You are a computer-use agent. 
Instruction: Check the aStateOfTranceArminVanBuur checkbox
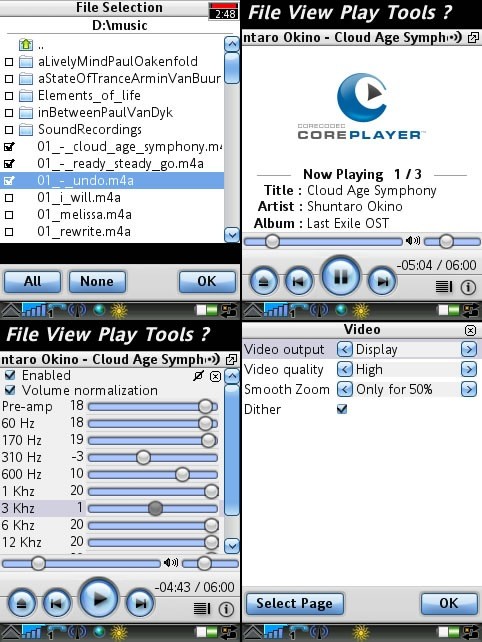9,79
